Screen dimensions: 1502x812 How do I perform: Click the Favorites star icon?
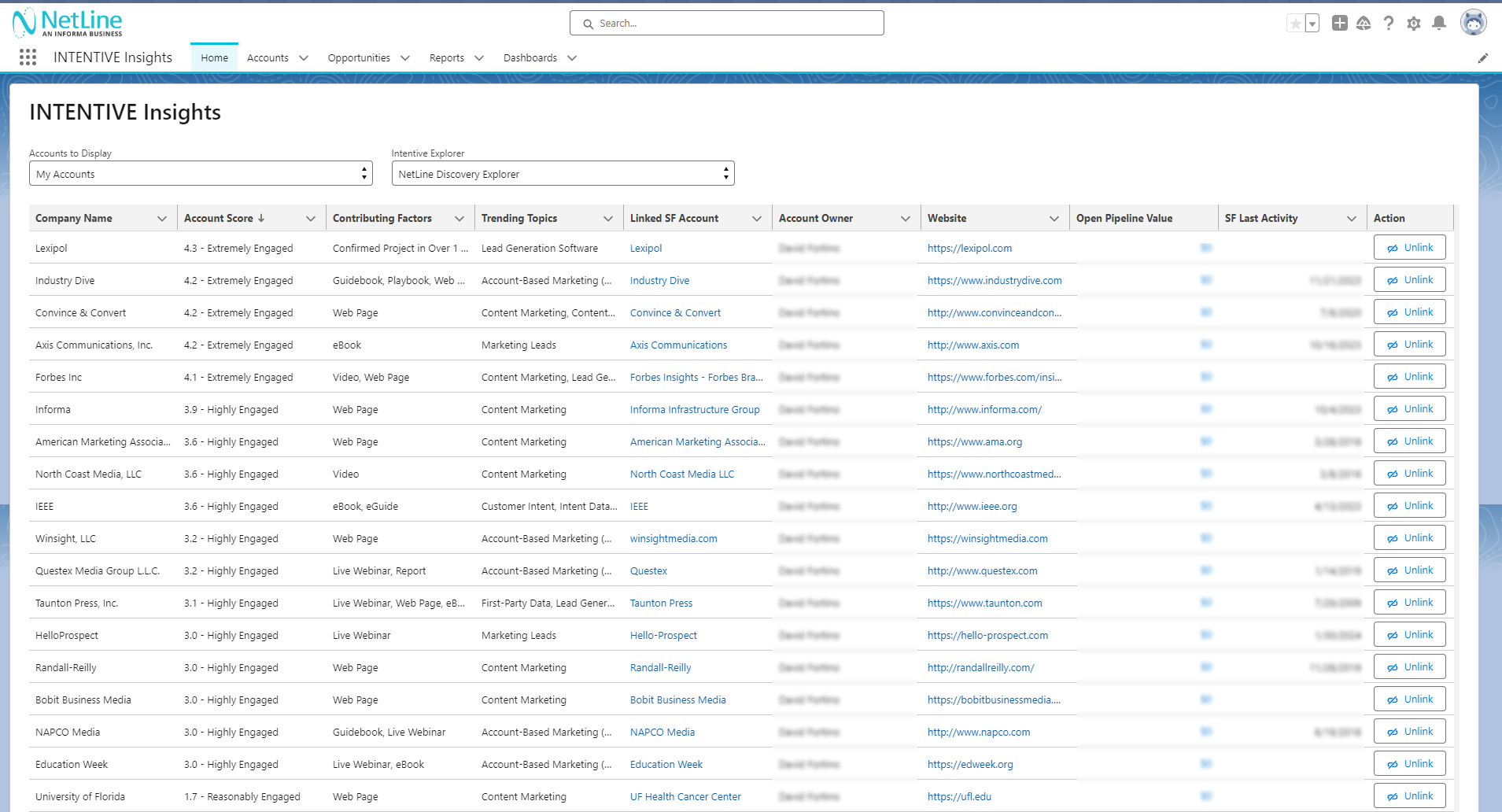pyautogui.click(x=1295, y=24)
